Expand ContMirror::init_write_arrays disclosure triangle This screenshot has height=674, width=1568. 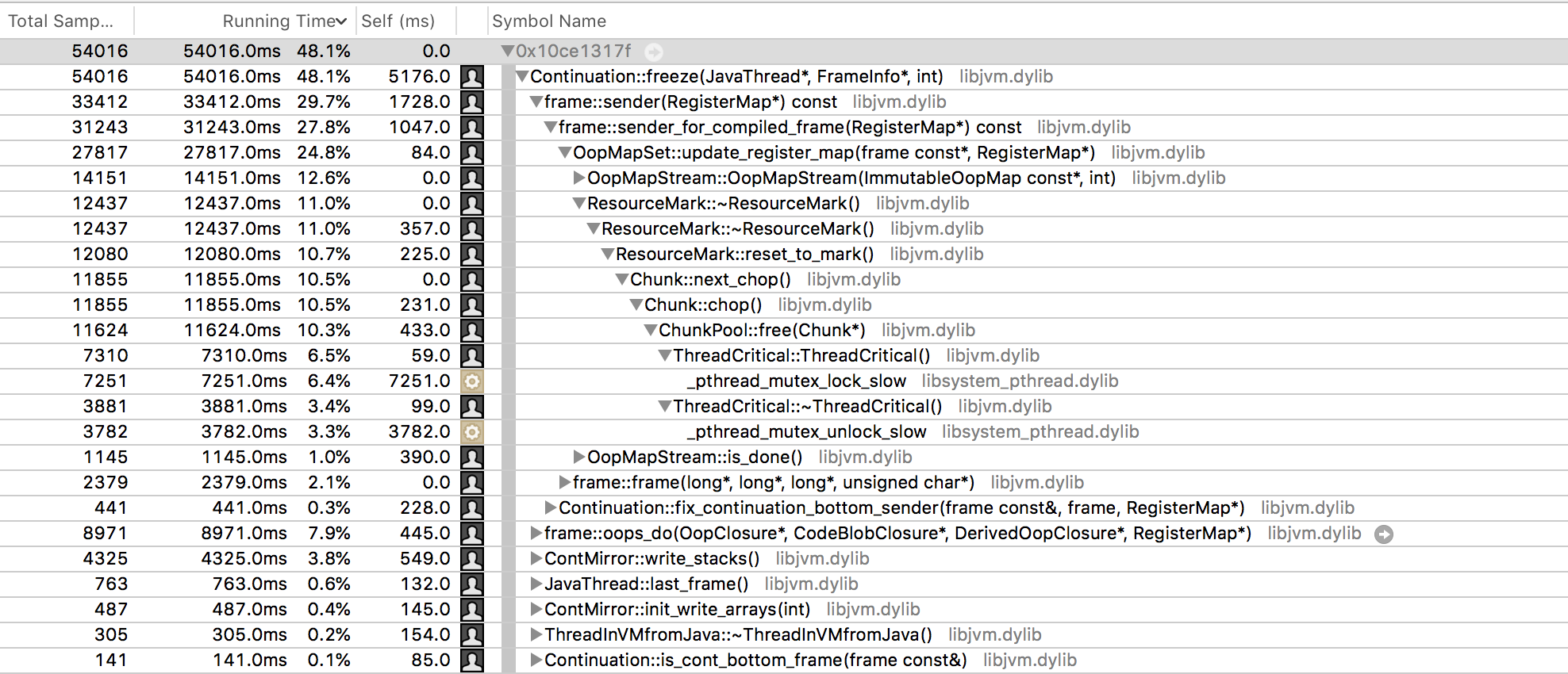536,610
